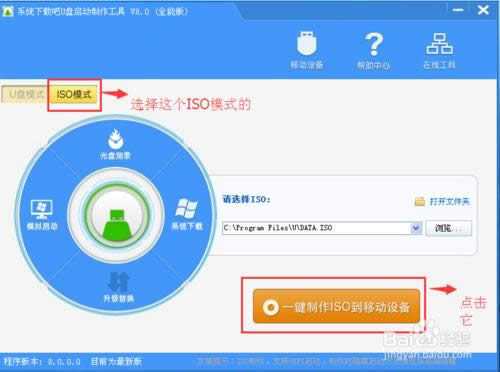Minimize the window
Screen dimensions: 500x372
458,10
